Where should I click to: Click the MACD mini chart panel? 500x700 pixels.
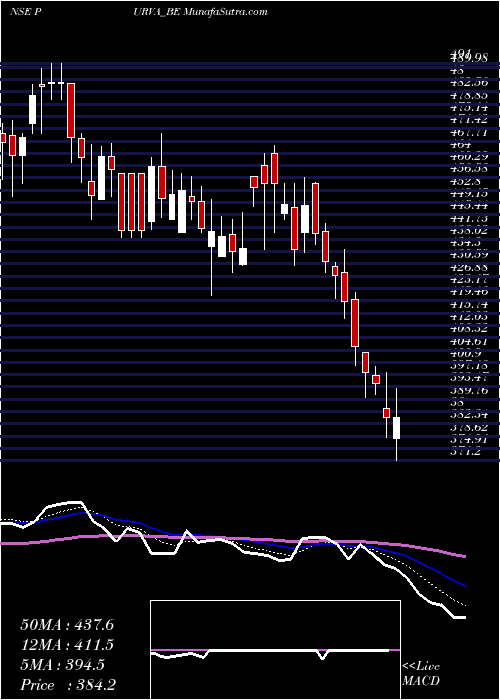click(275, 650)
